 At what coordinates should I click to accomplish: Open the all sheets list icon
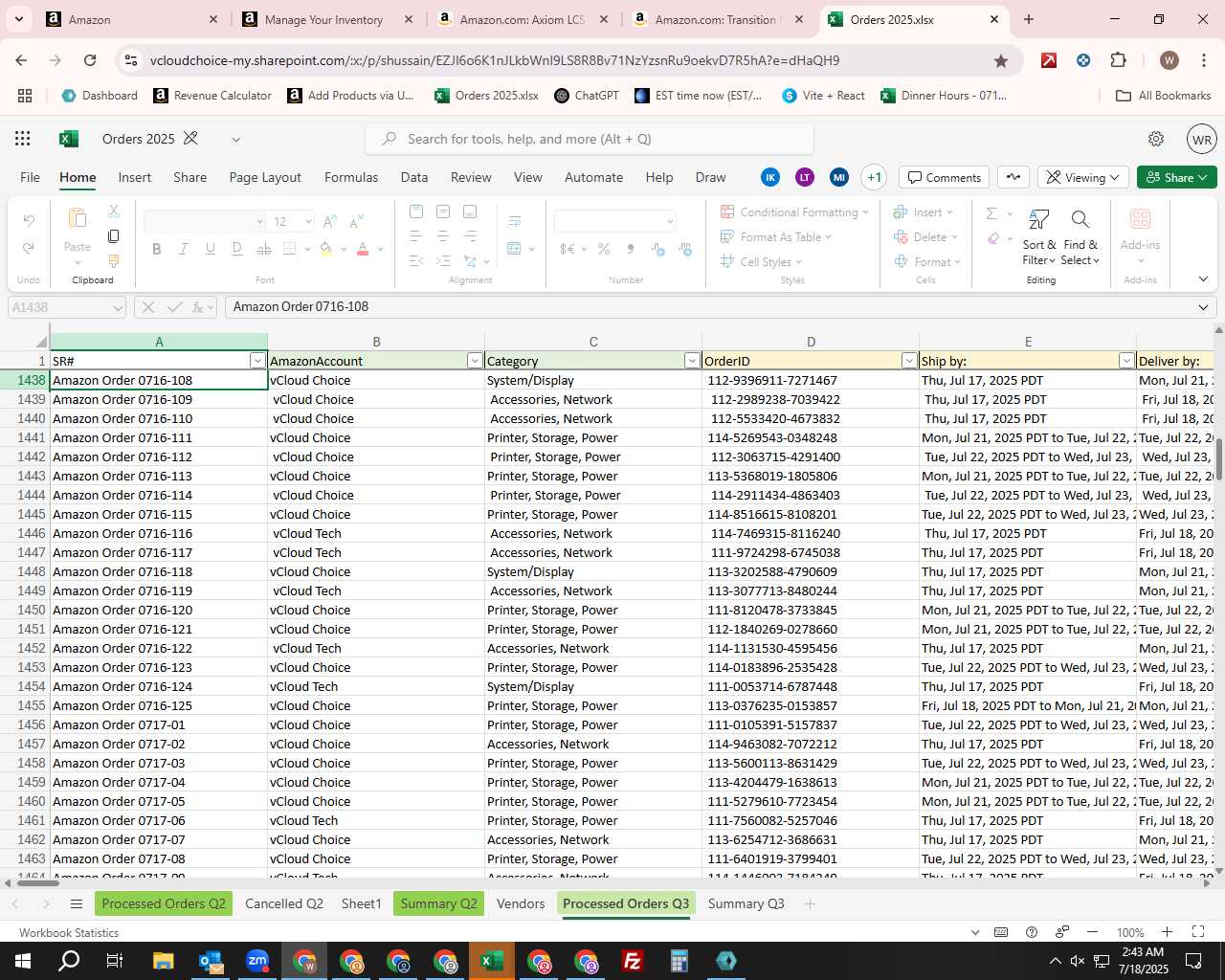click(77, 904)
